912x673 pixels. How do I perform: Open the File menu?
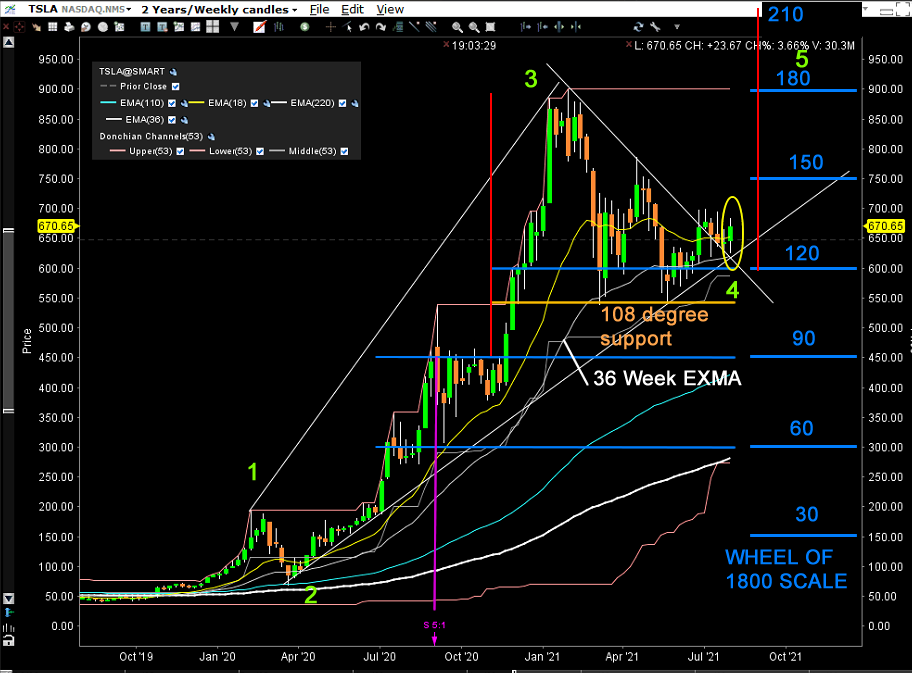[319, 9]
